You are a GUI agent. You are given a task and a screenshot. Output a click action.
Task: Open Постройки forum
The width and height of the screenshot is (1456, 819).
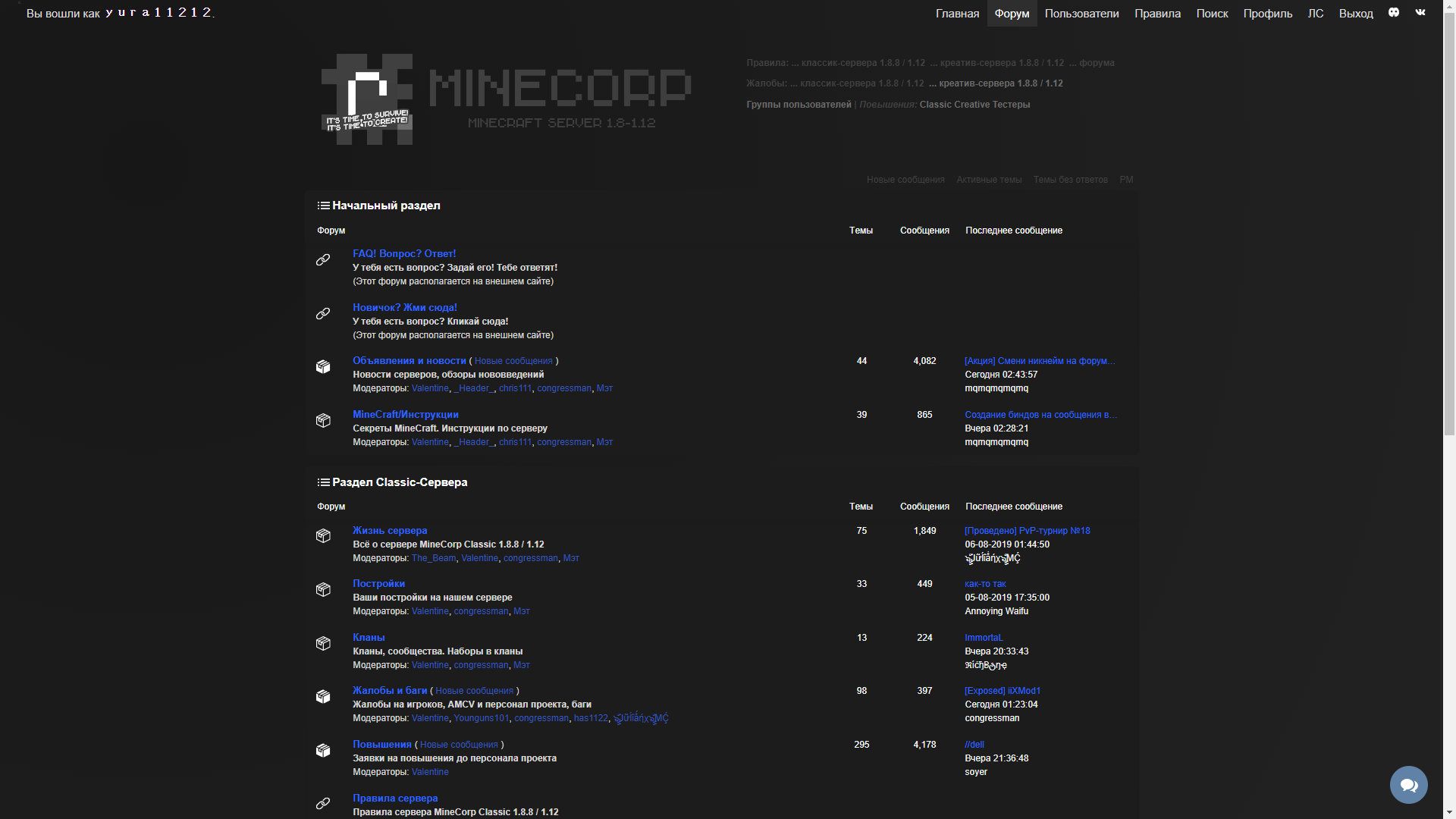pos(378,584)
